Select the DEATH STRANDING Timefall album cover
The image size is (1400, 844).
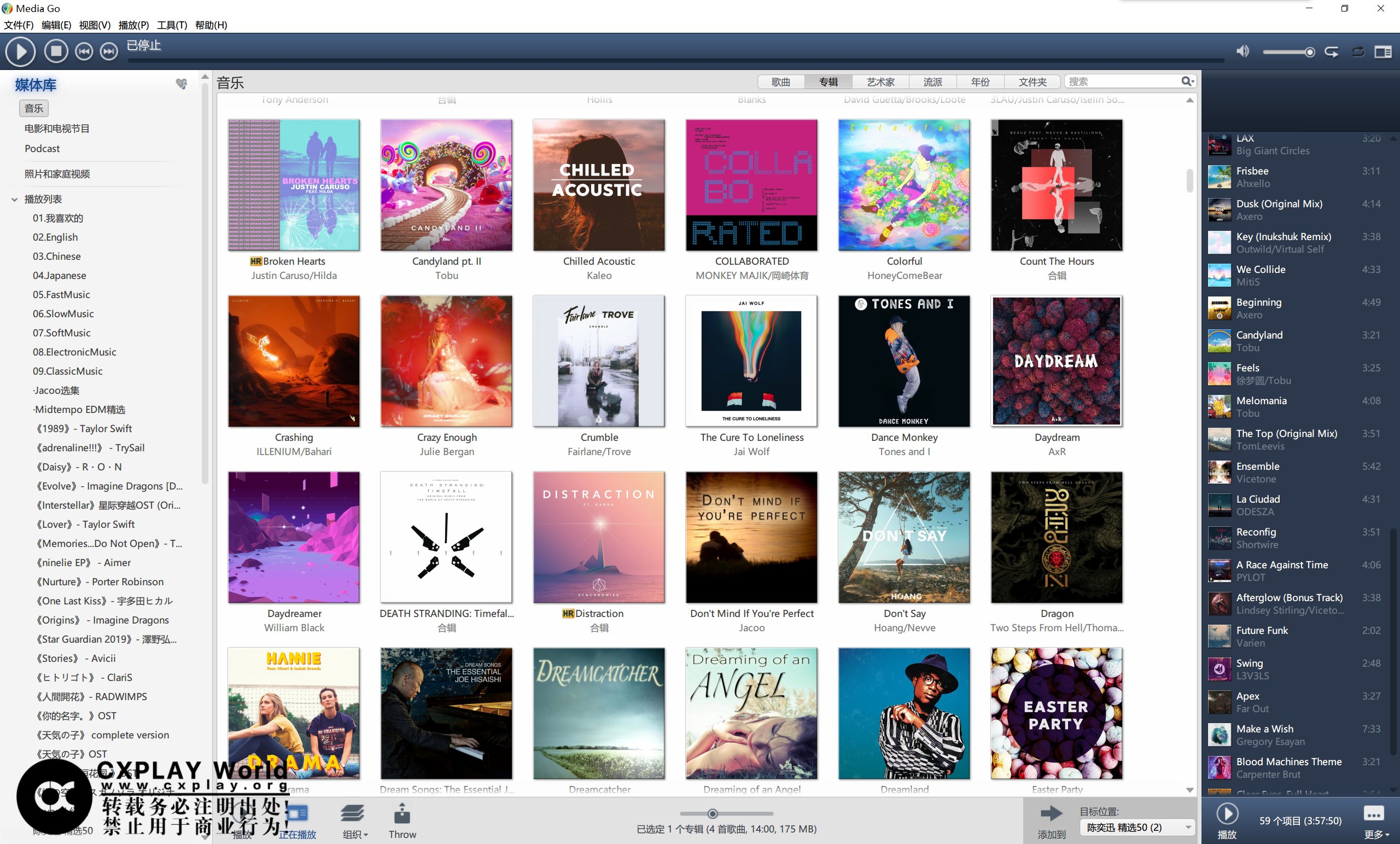tap(446, 537)
